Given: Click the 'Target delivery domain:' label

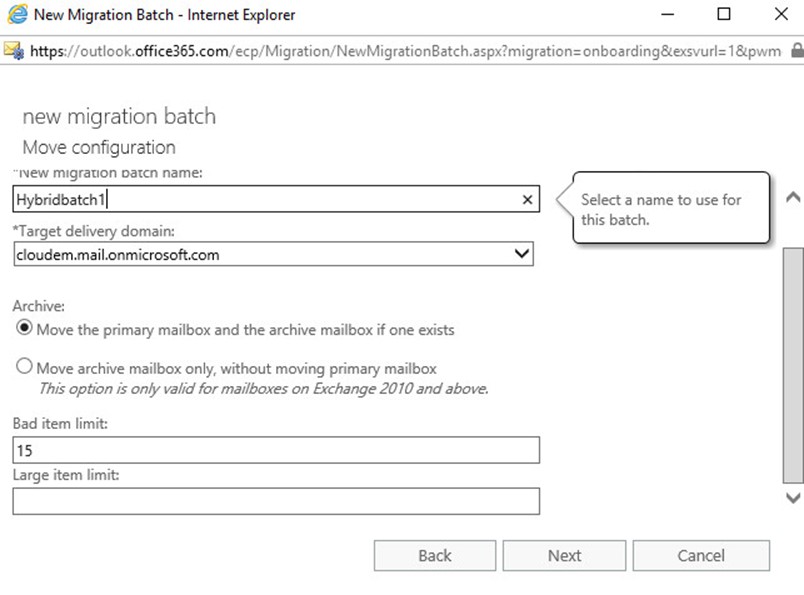Looking at the screenshot, I should (x=94, y=231).
